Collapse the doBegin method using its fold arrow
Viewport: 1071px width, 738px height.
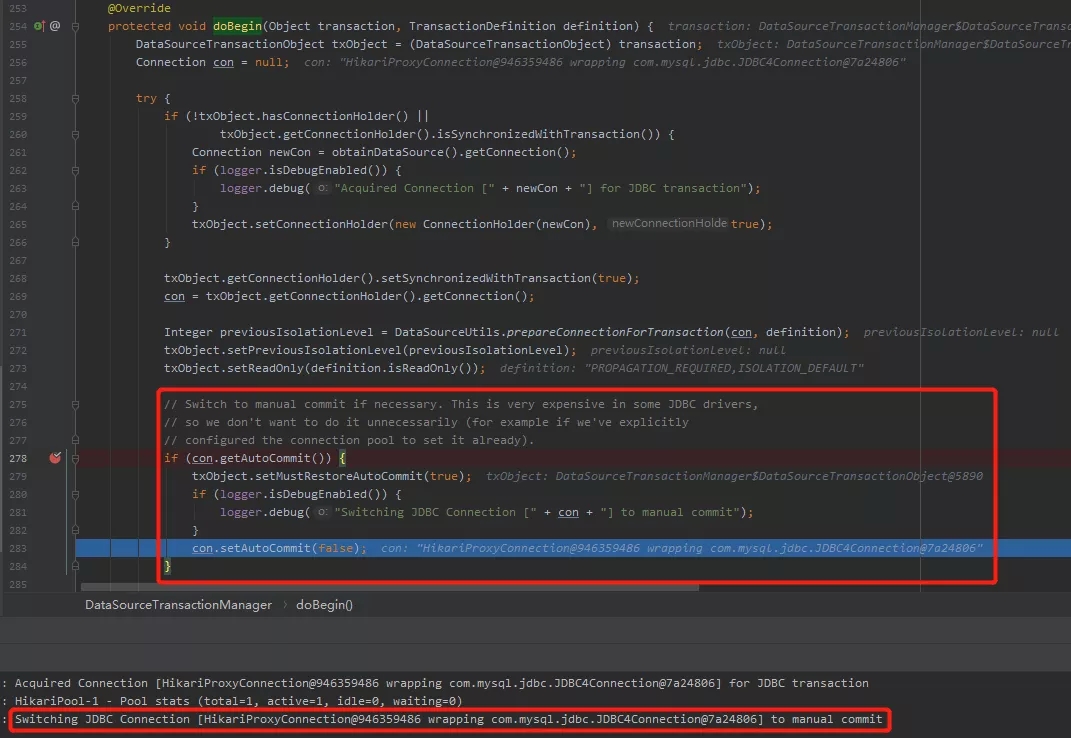pos(75,26)
